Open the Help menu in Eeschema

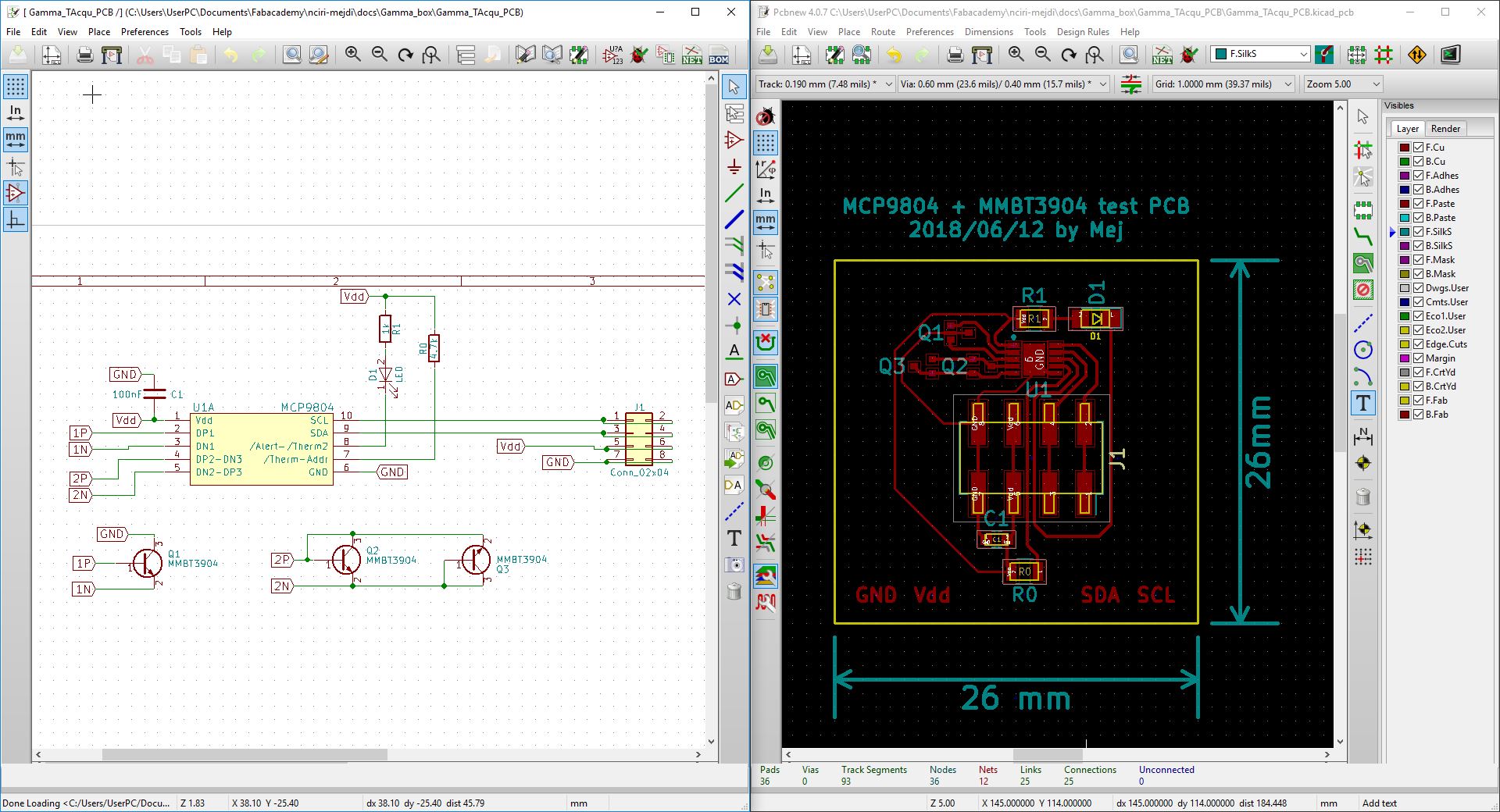coord(222,32)
